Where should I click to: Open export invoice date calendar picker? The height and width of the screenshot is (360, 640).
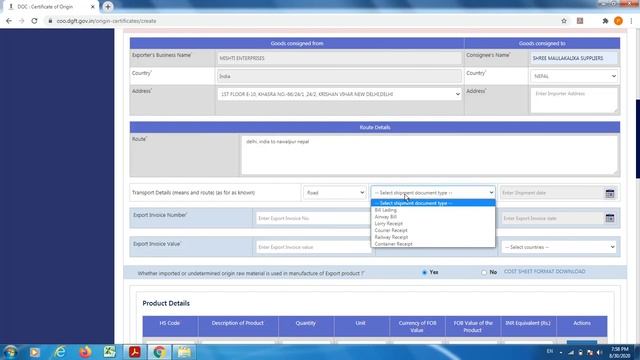pos(610,218)
